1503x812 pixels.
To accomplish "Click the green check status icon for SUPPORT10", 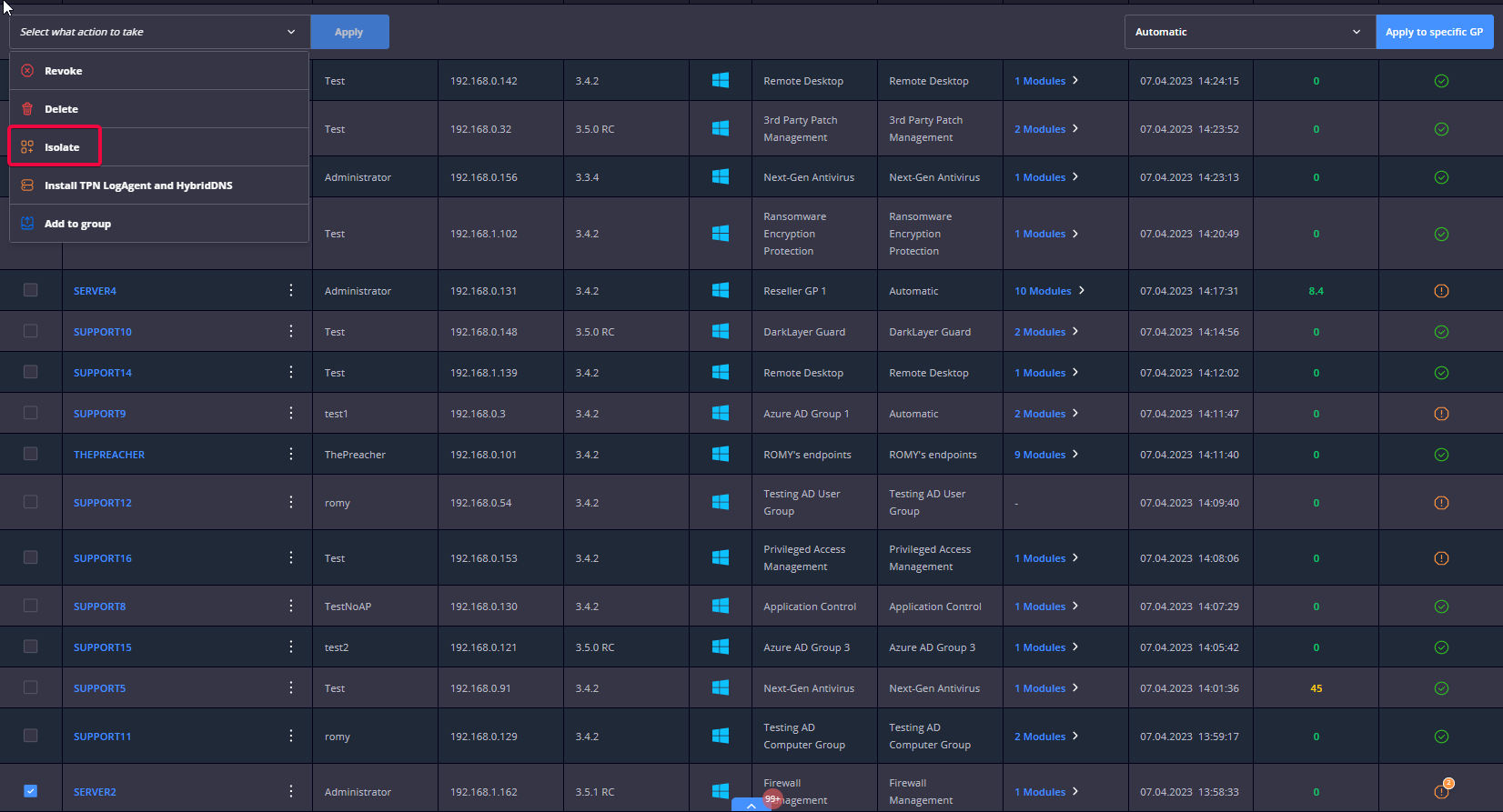I will click(x=1441, y=332).
